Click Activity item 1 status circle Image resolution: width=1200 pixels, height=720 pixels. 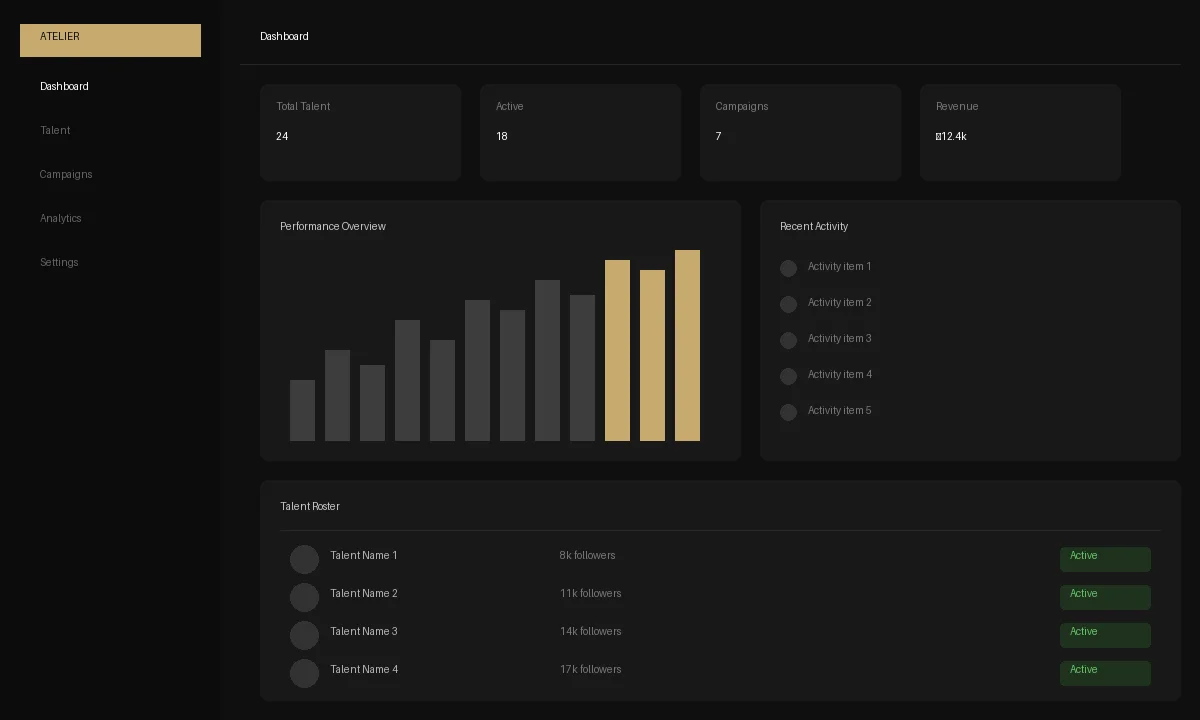point(788,268)
